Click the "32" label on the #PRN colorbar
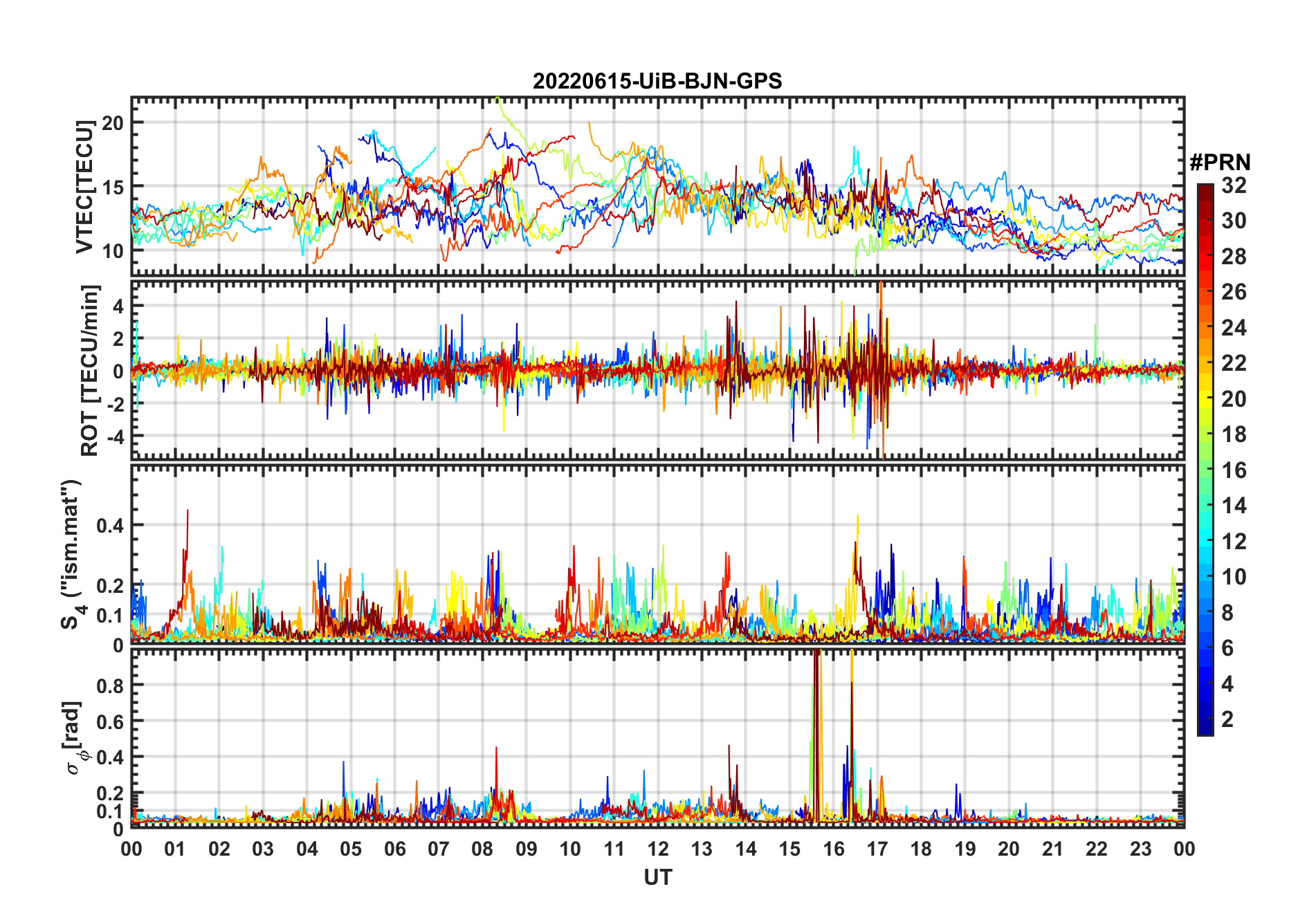 click(x=1234, y=185)
